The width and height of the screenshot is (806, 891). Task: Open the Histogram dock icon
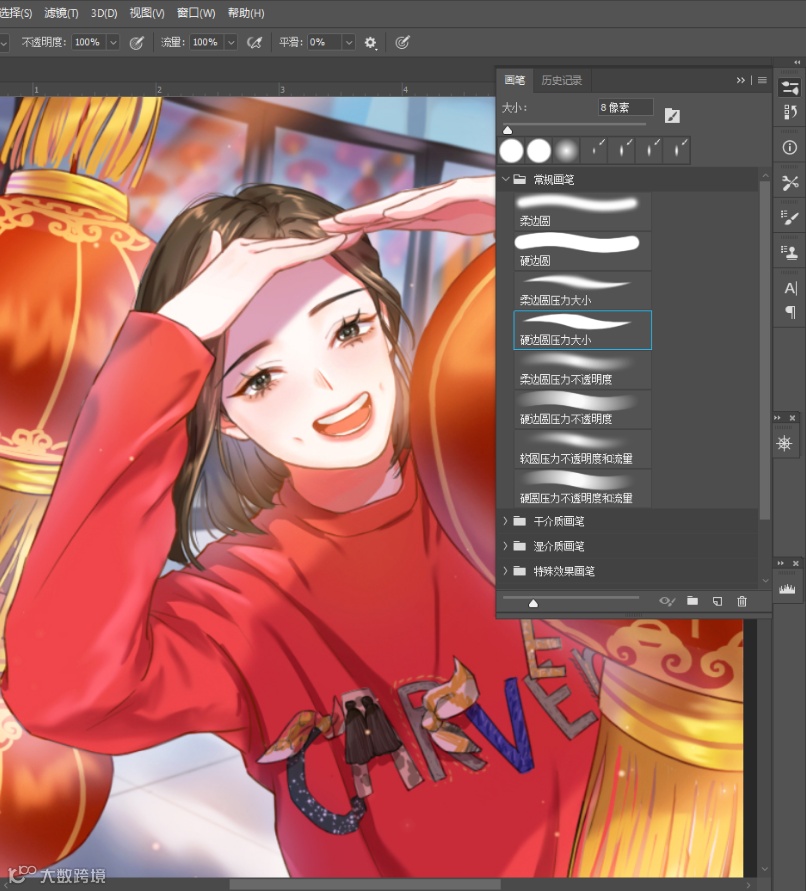(x=787, y=589)
